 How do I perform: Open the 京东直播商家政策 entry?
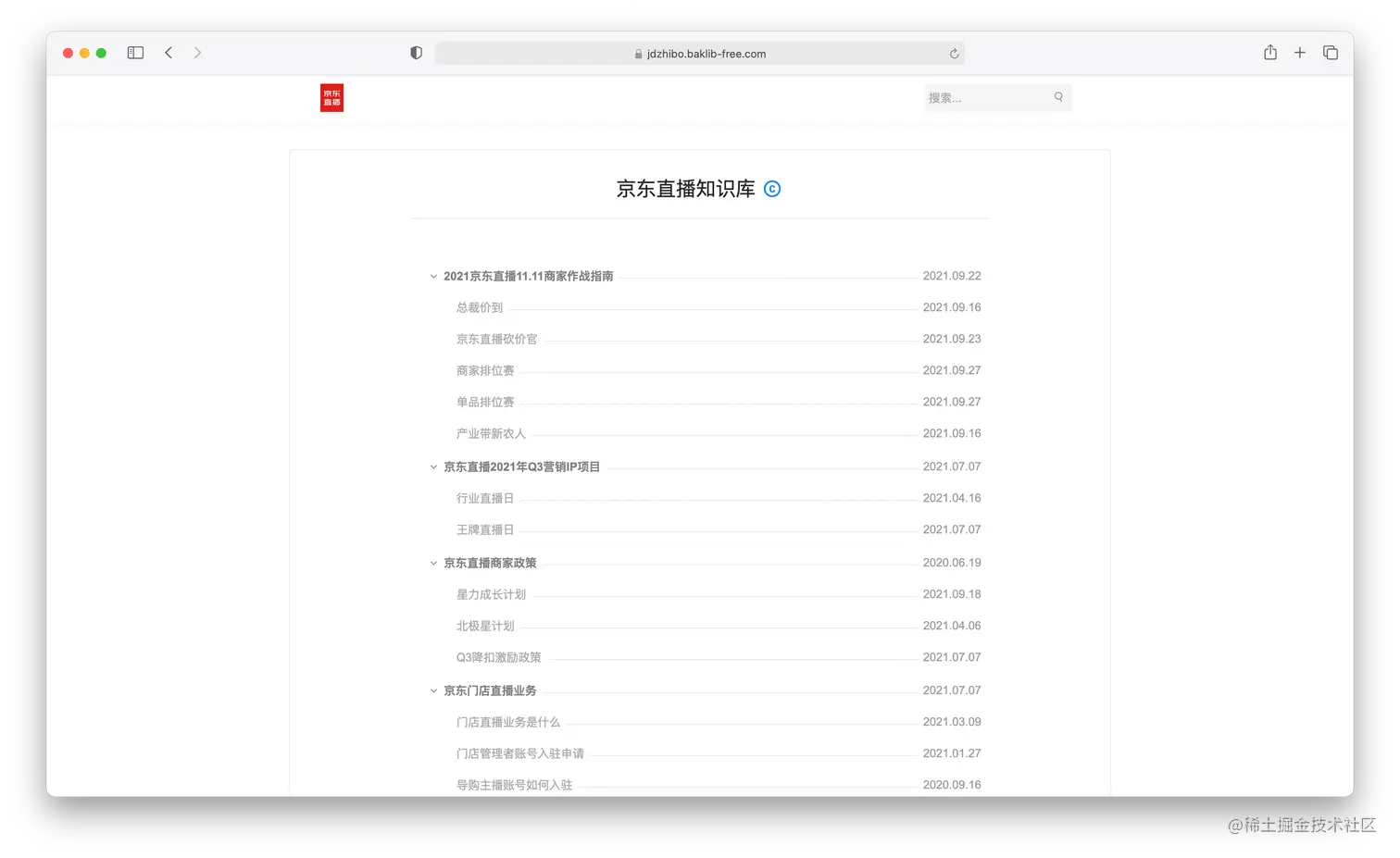click(490, 563)
